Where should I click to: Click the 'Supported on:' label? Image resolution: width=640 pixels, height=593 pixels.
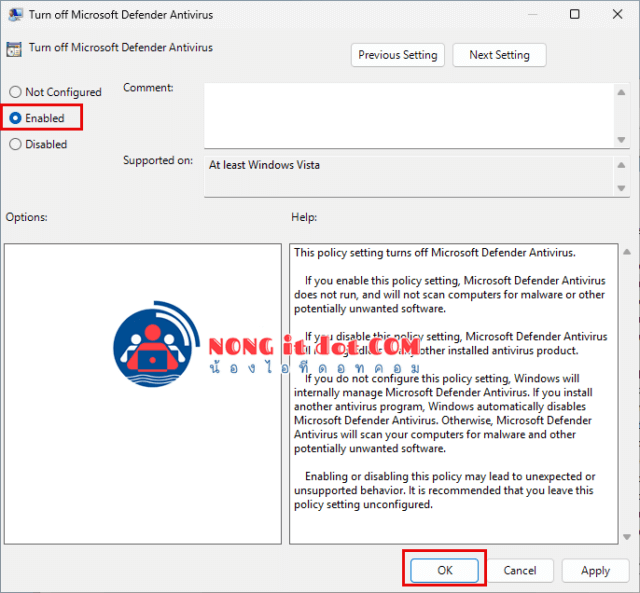pos(158,160)
